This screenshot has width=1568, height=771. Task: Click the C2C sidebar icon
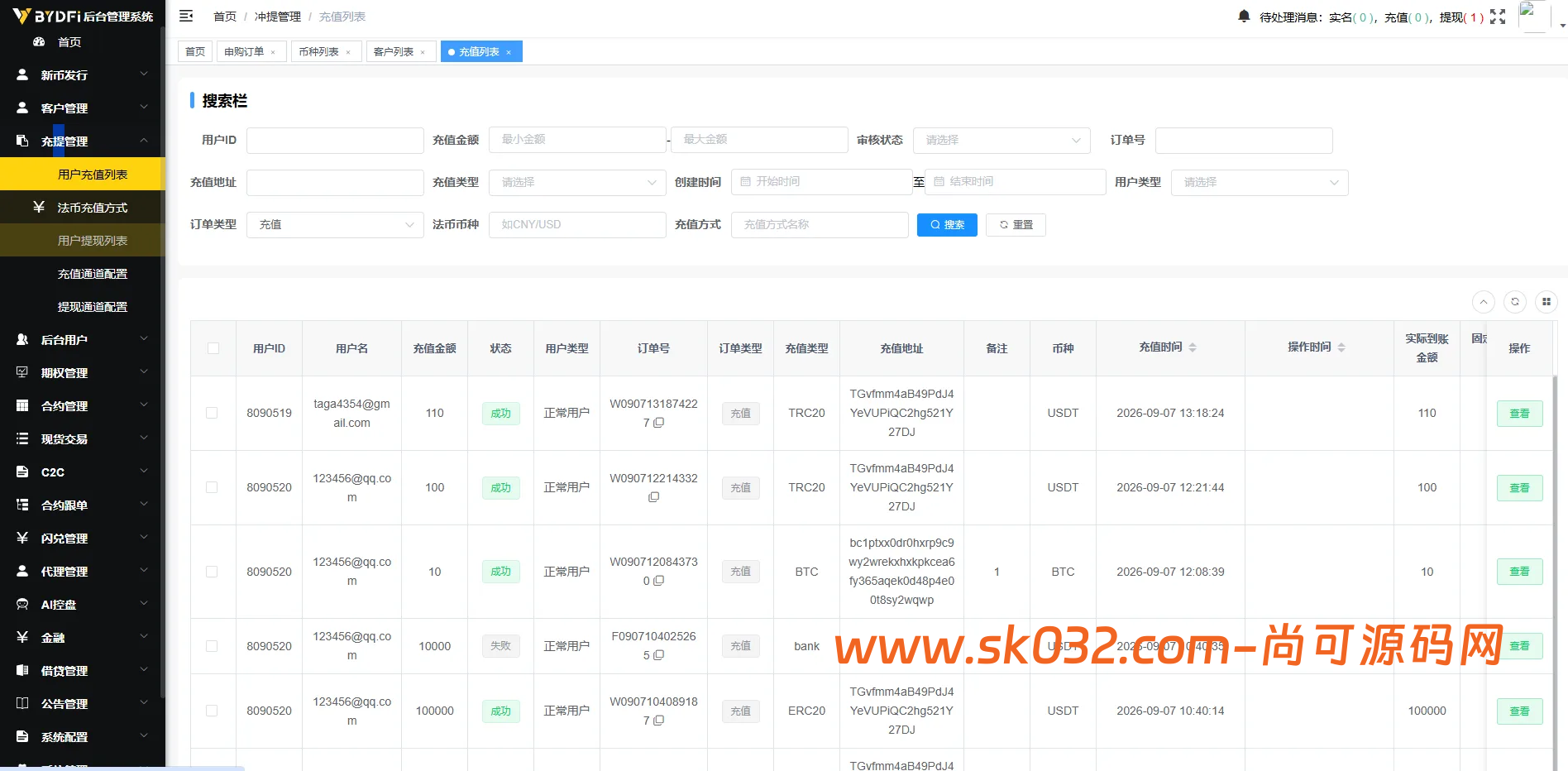tap(22, 472)
